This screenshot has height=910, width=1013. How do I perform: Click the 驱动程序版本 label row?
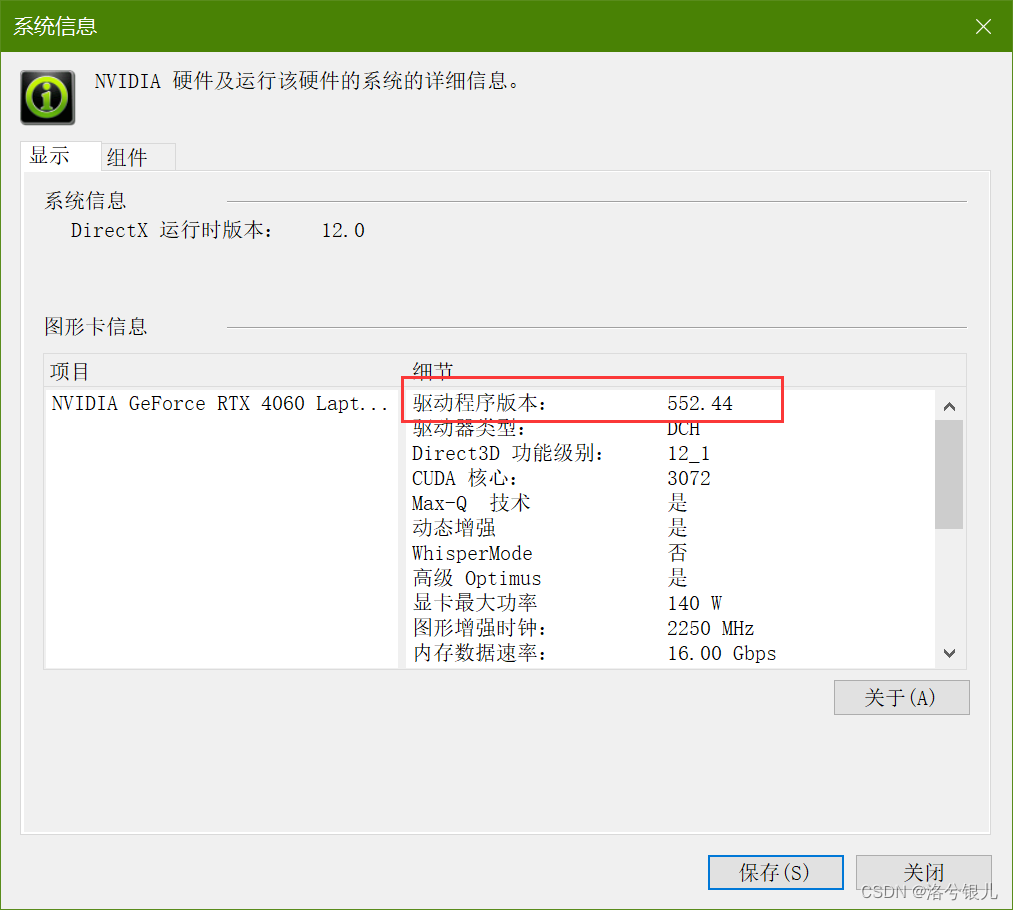point(480,404)
